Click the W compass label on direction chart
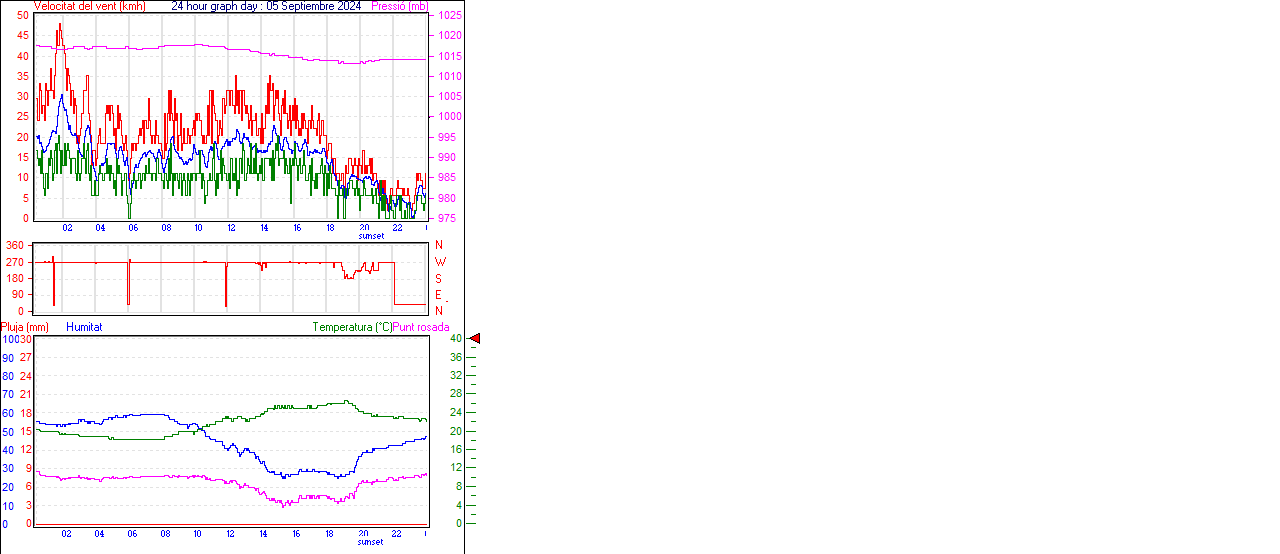This screenshot has height=554, width=1280. point(440,262)
